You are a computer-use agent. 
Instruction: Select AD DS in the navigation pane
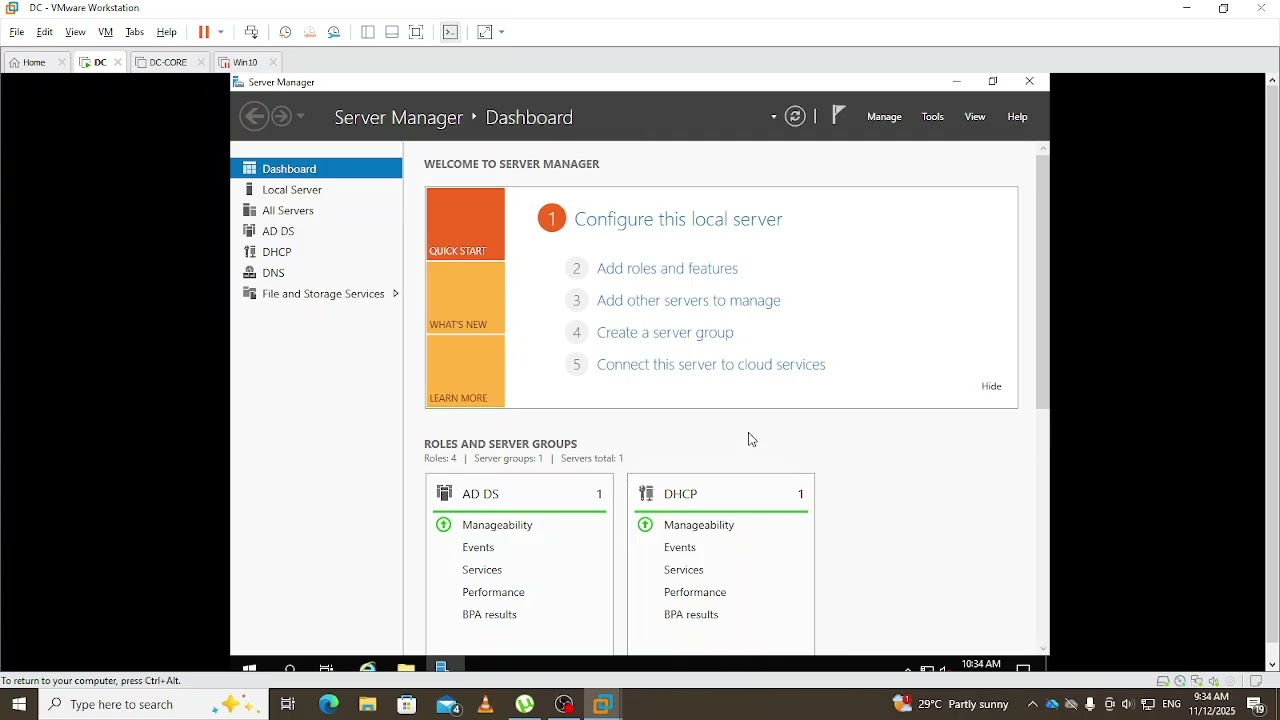click(x=317, y=231)
